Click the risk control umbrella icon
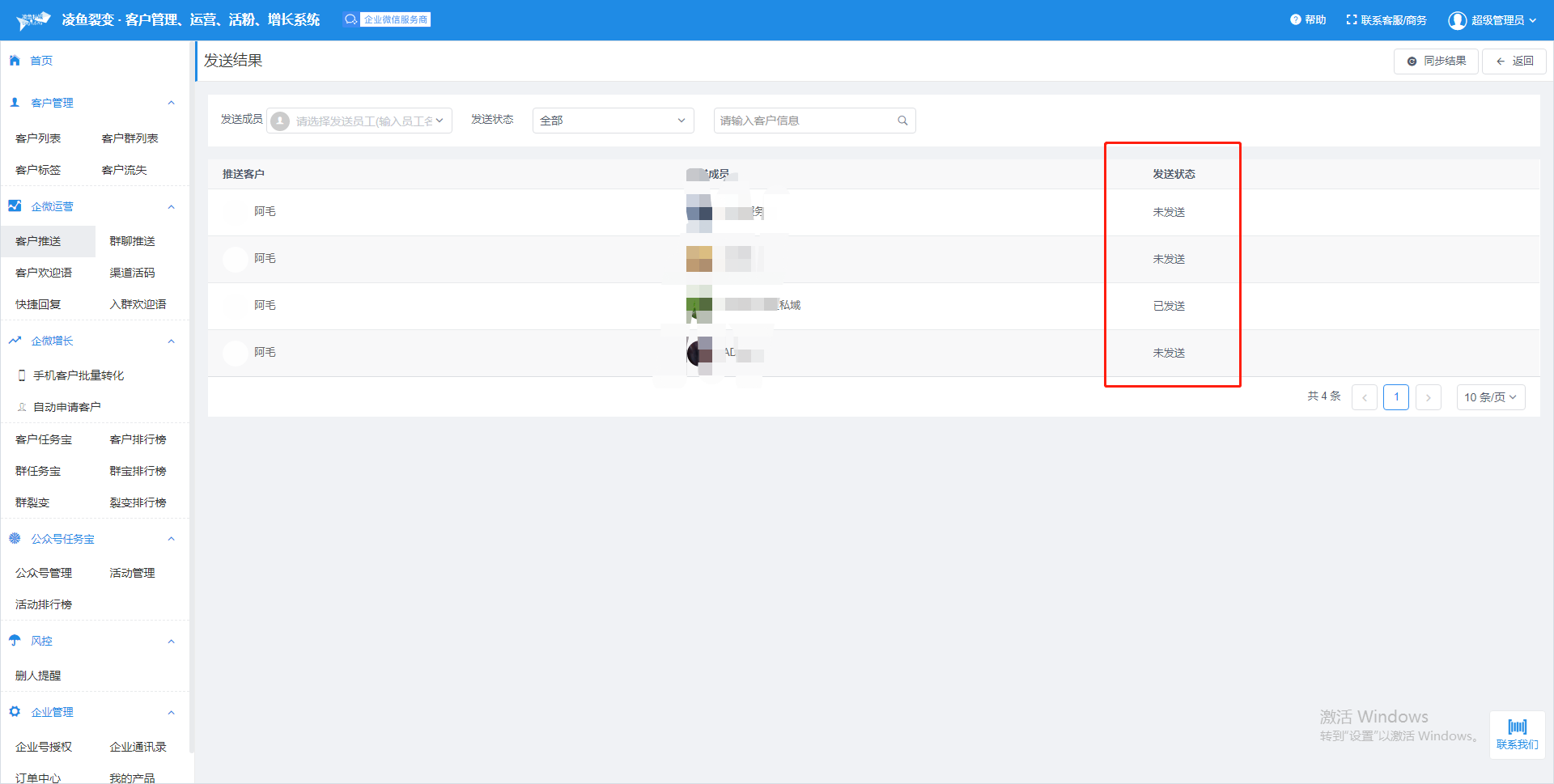 (x=15, y=641)
